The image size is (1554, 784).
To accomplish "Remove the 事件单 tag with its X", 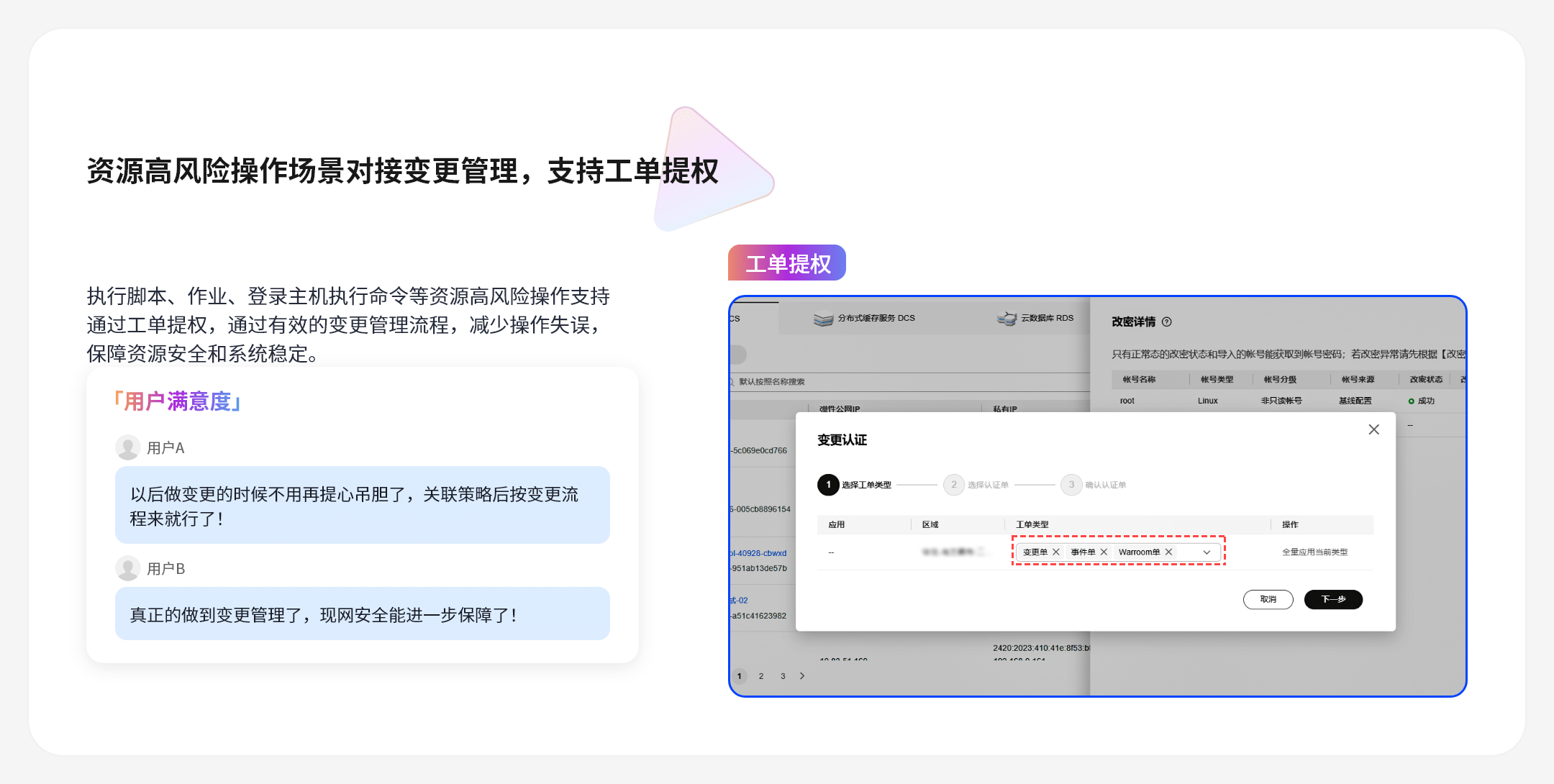I will [x=1104, y=552].
